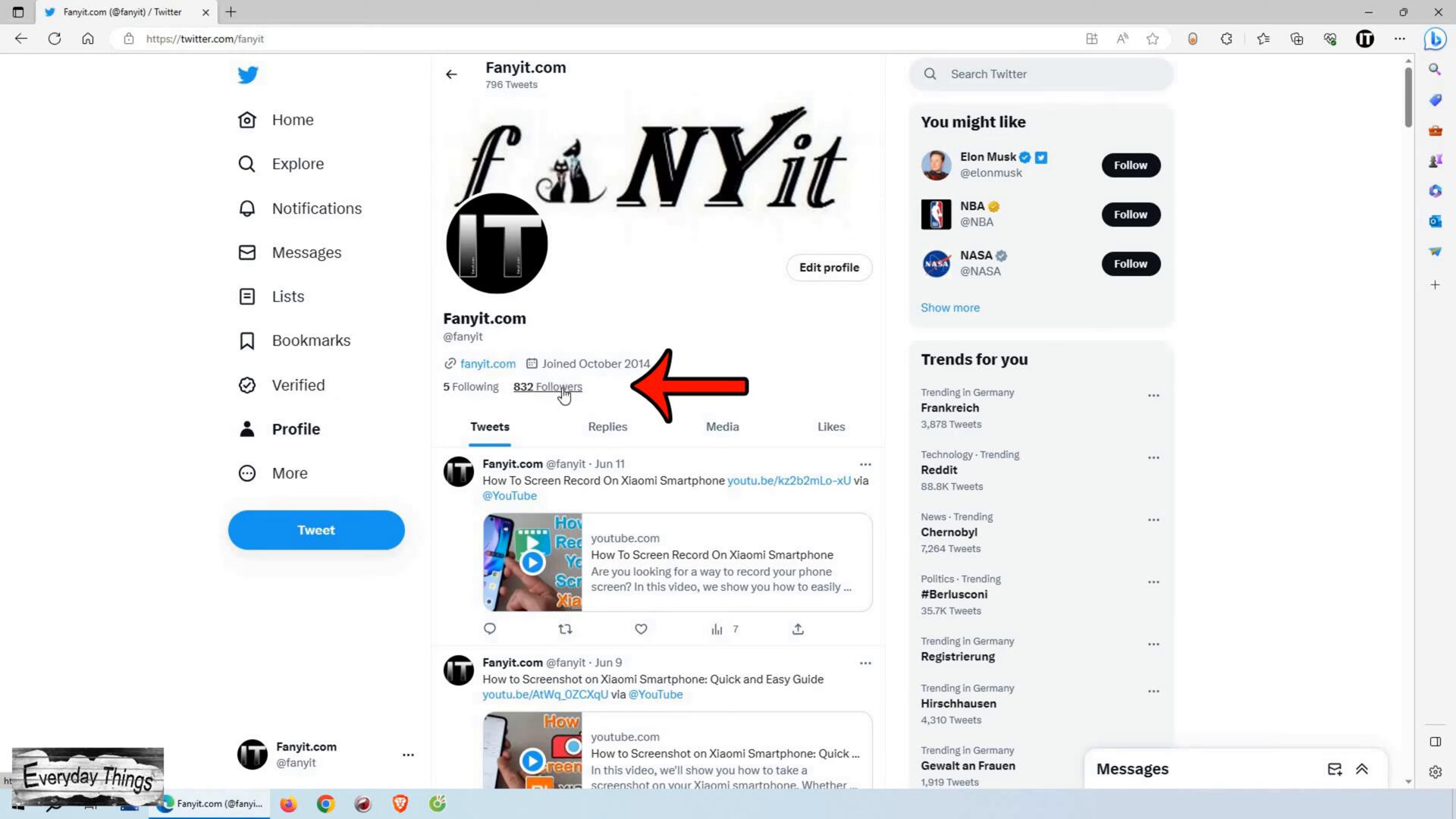
Task: Click the Edit profile button
Action: pos(829,268)
